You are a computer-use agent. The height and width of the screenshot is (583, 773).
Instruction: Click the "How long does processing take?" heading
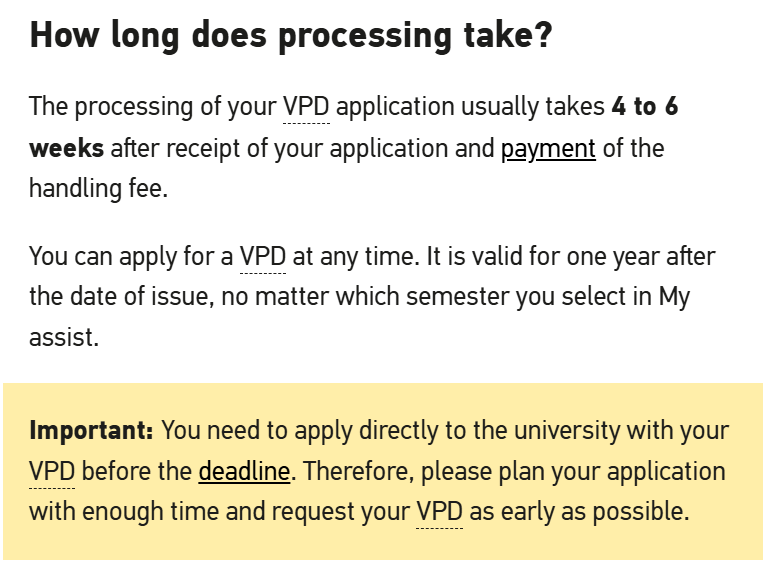[290, 37]
